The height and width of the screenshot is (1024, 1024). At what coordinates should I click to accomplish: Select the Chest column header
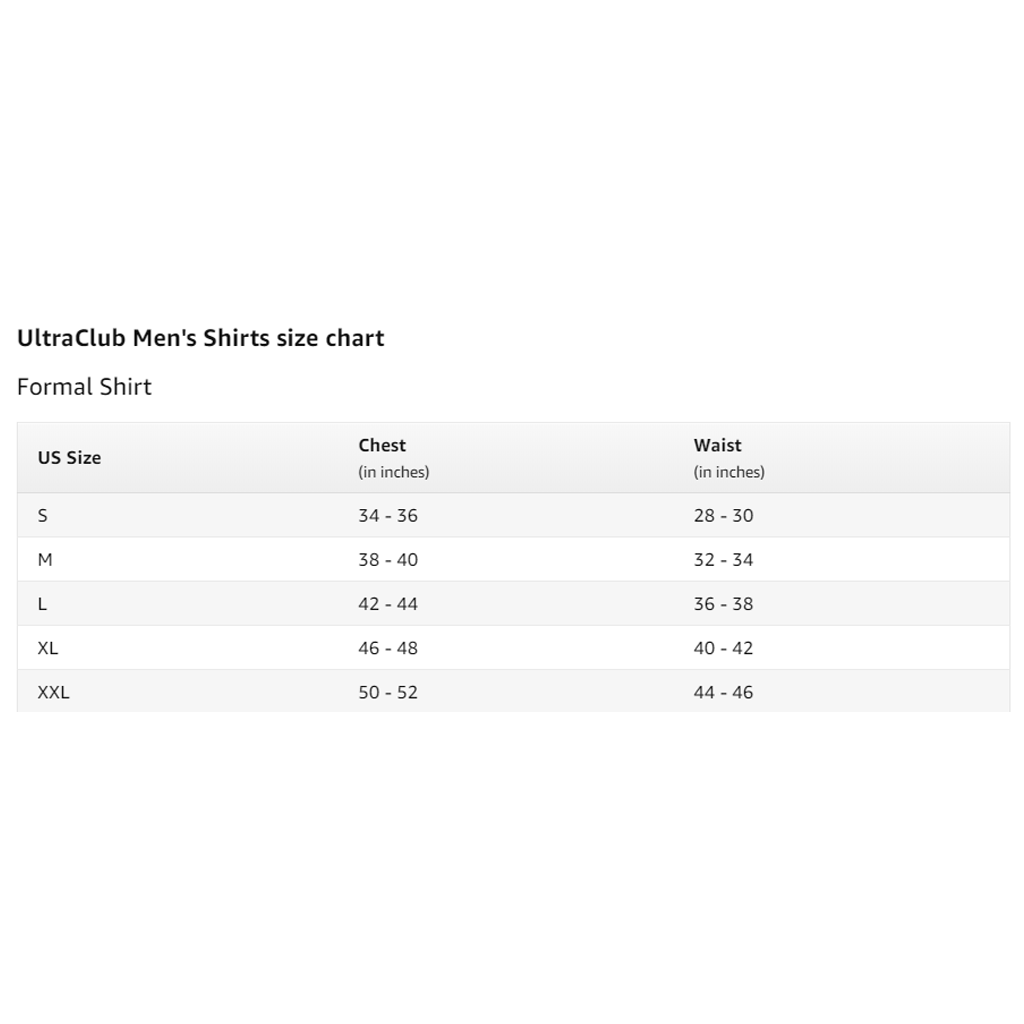click(x=382, y=446)
